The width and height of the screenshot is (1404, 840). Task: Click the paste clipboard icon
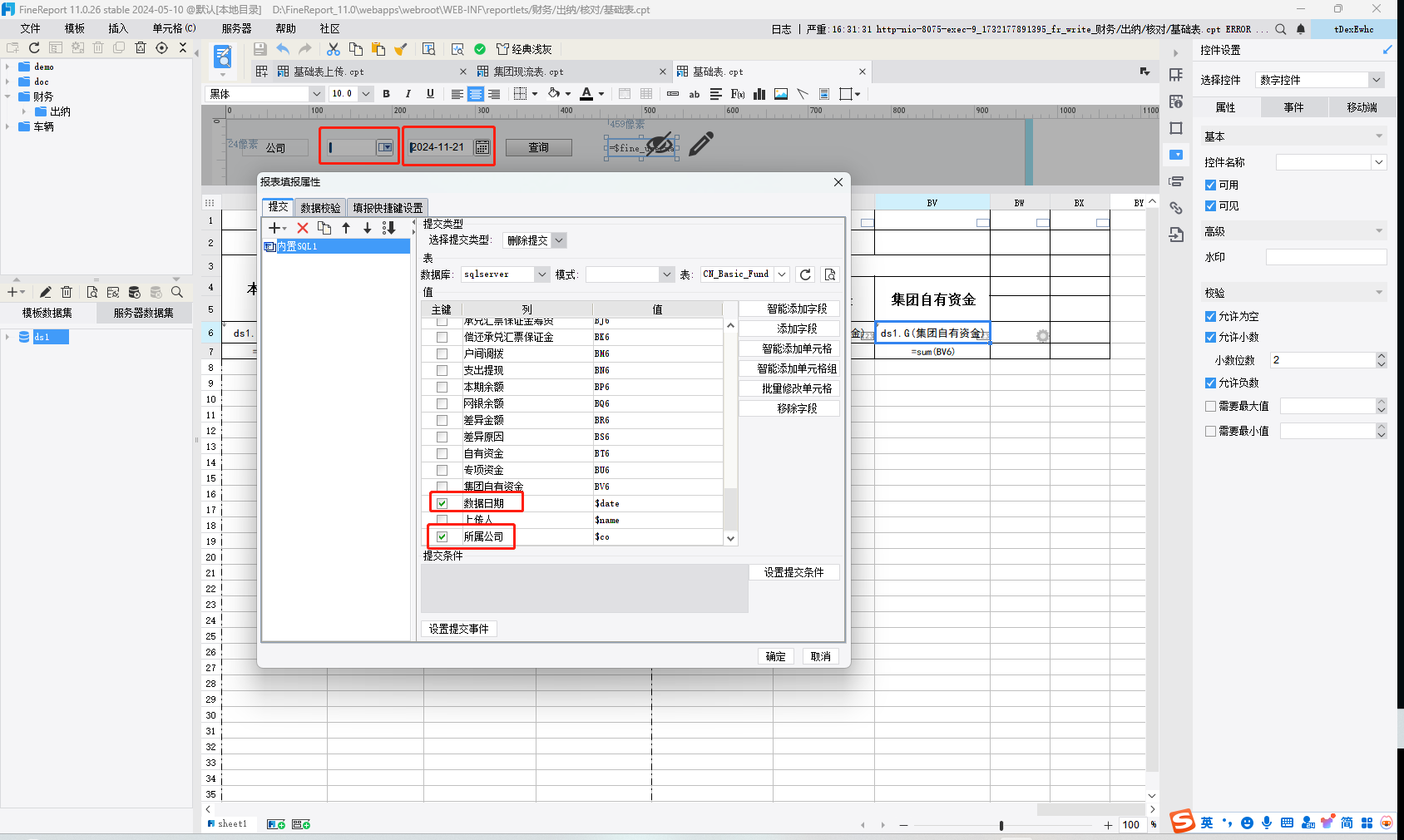click(x=378, y=49)
